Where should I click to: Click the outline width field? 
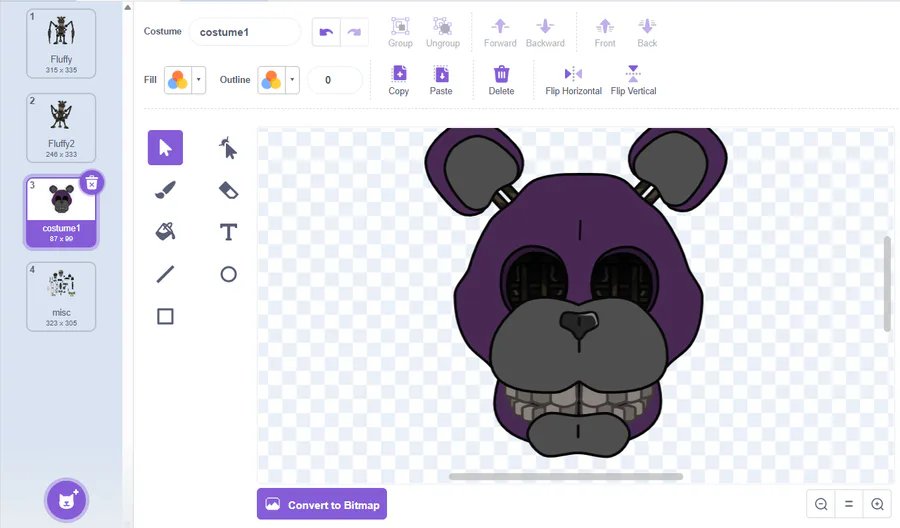click(x=335, y=80)
